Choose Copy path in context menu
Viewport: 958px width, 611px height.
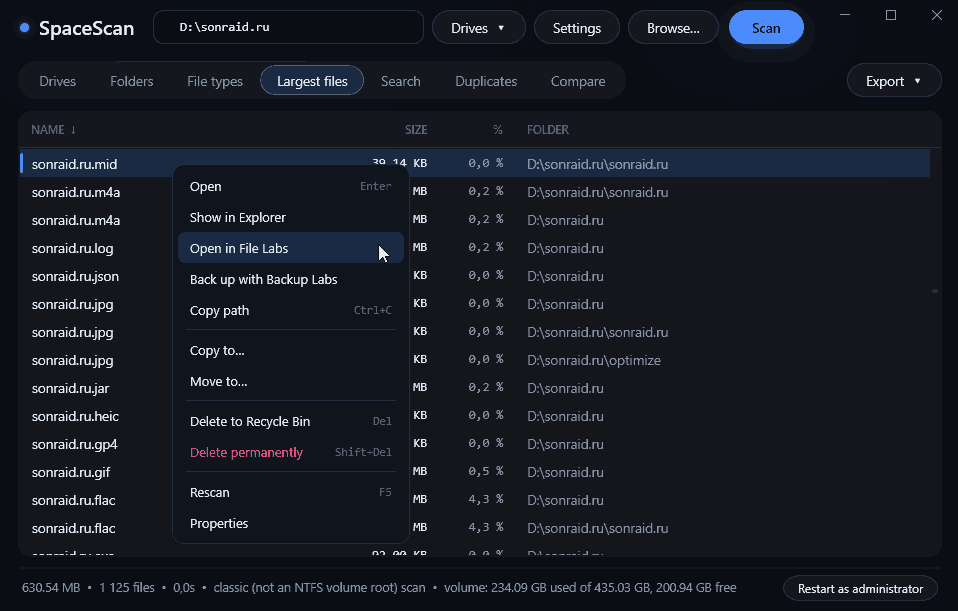coord(291,310)
